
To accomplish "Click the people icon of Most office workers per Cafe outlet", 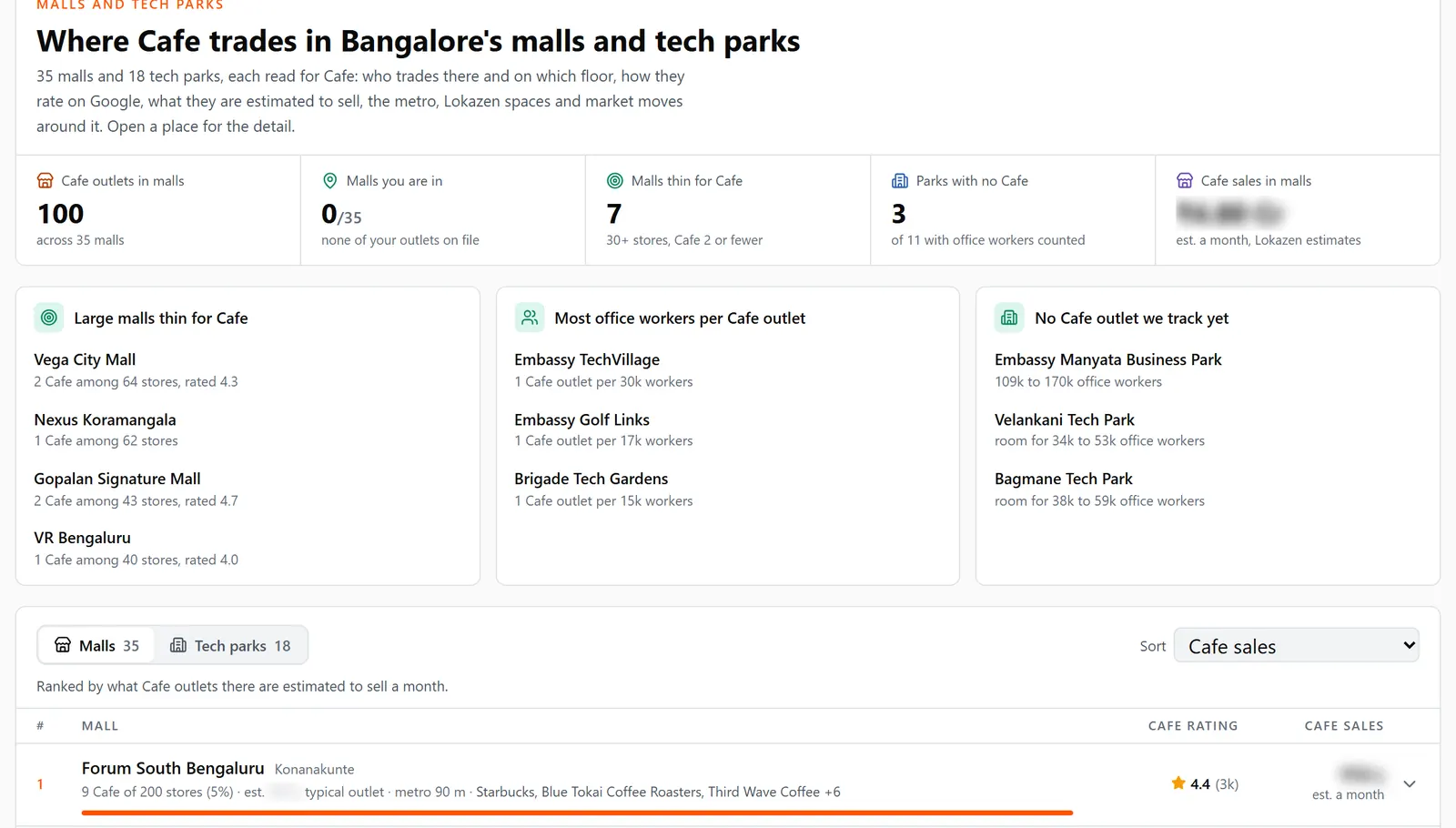I will [530, 318].
